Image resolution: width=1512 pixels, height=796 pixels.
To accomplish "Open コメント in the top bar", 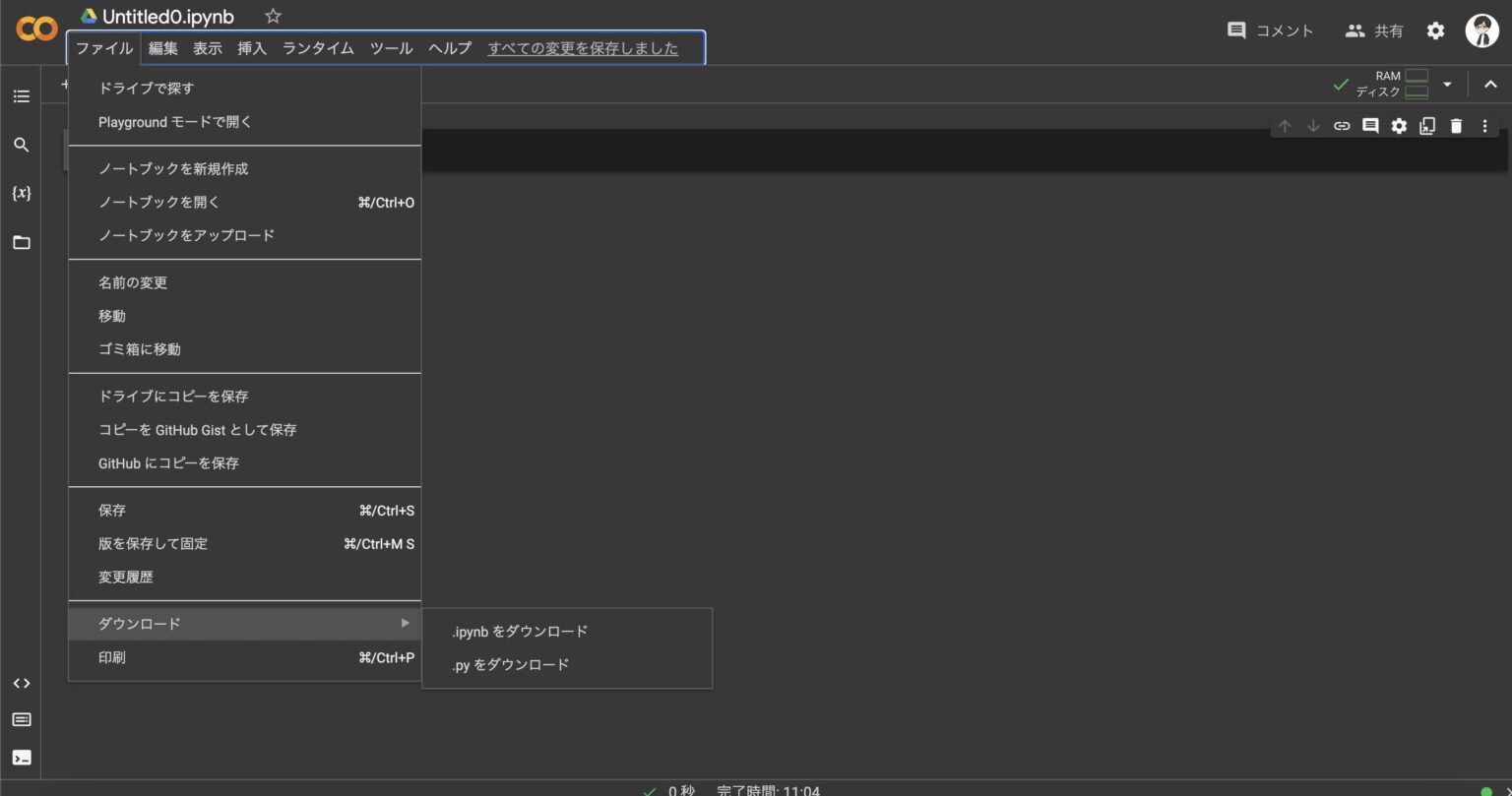I will pos(1270,31).
